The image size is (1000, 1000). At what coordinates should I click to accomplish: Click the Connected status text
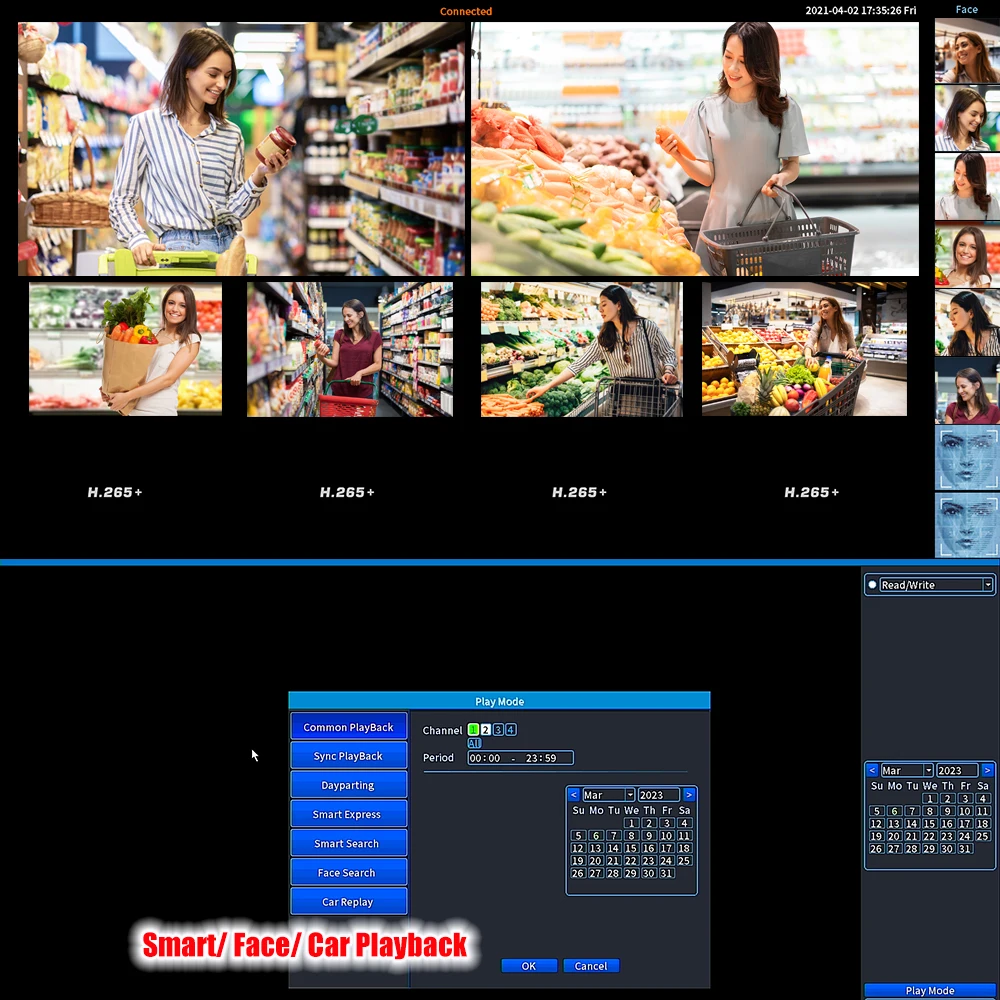466,11
